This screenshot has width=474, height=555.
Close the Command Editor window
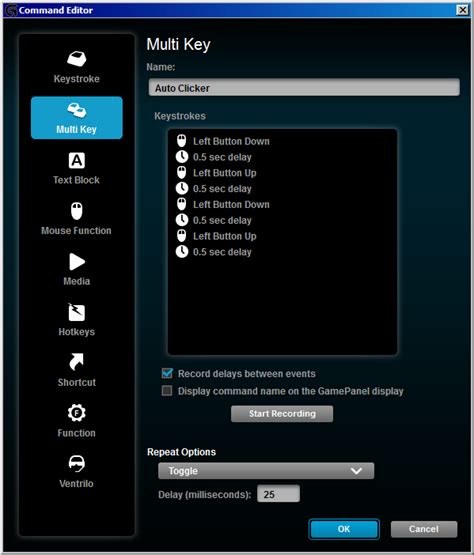[x=462, y=10]
